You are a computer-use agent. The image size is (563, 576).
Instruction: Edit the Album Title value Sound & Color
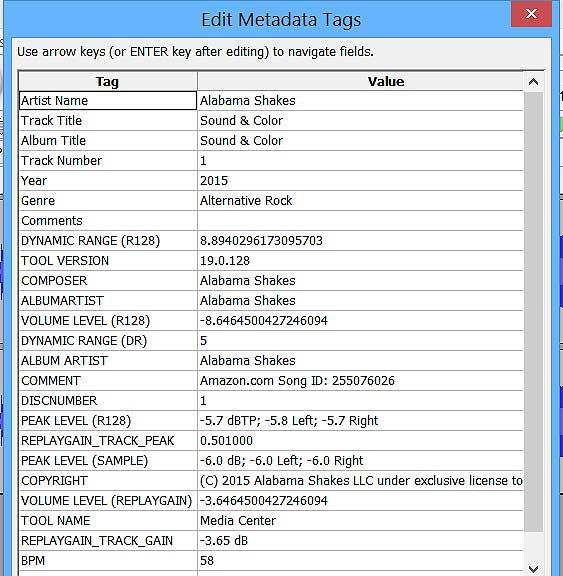[361, 141]
